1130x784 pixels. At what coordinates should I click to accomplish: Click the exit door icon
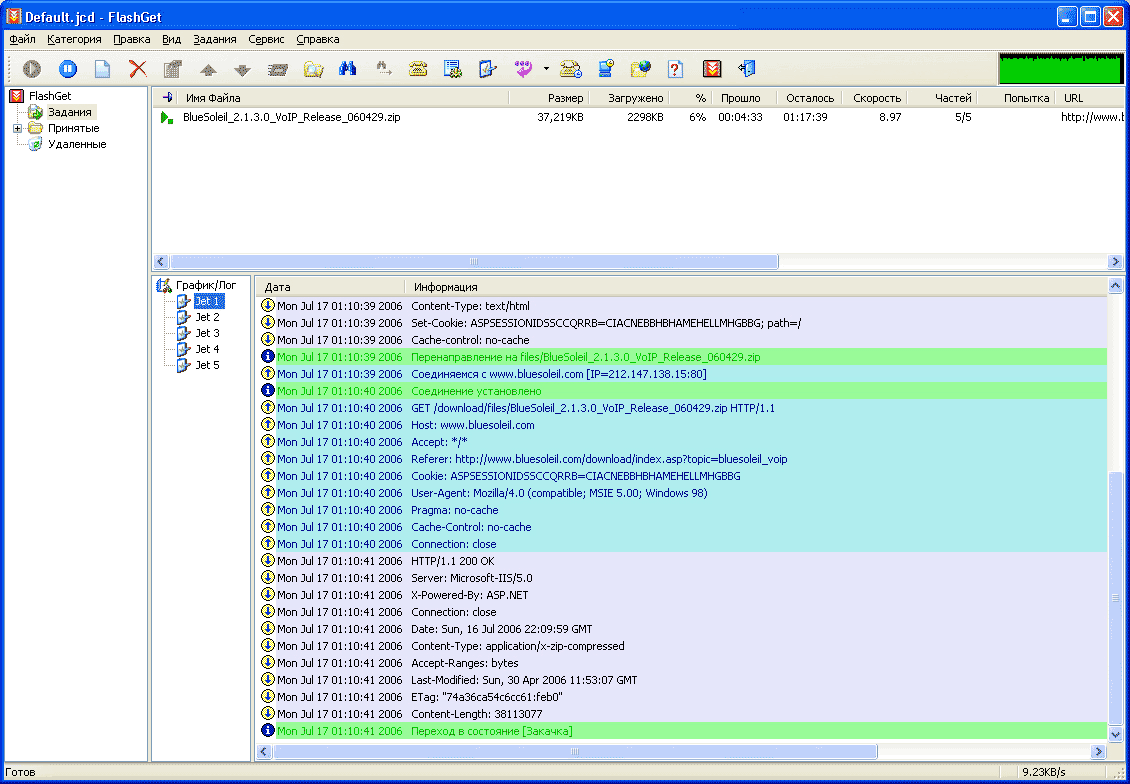tap(747, 69)
